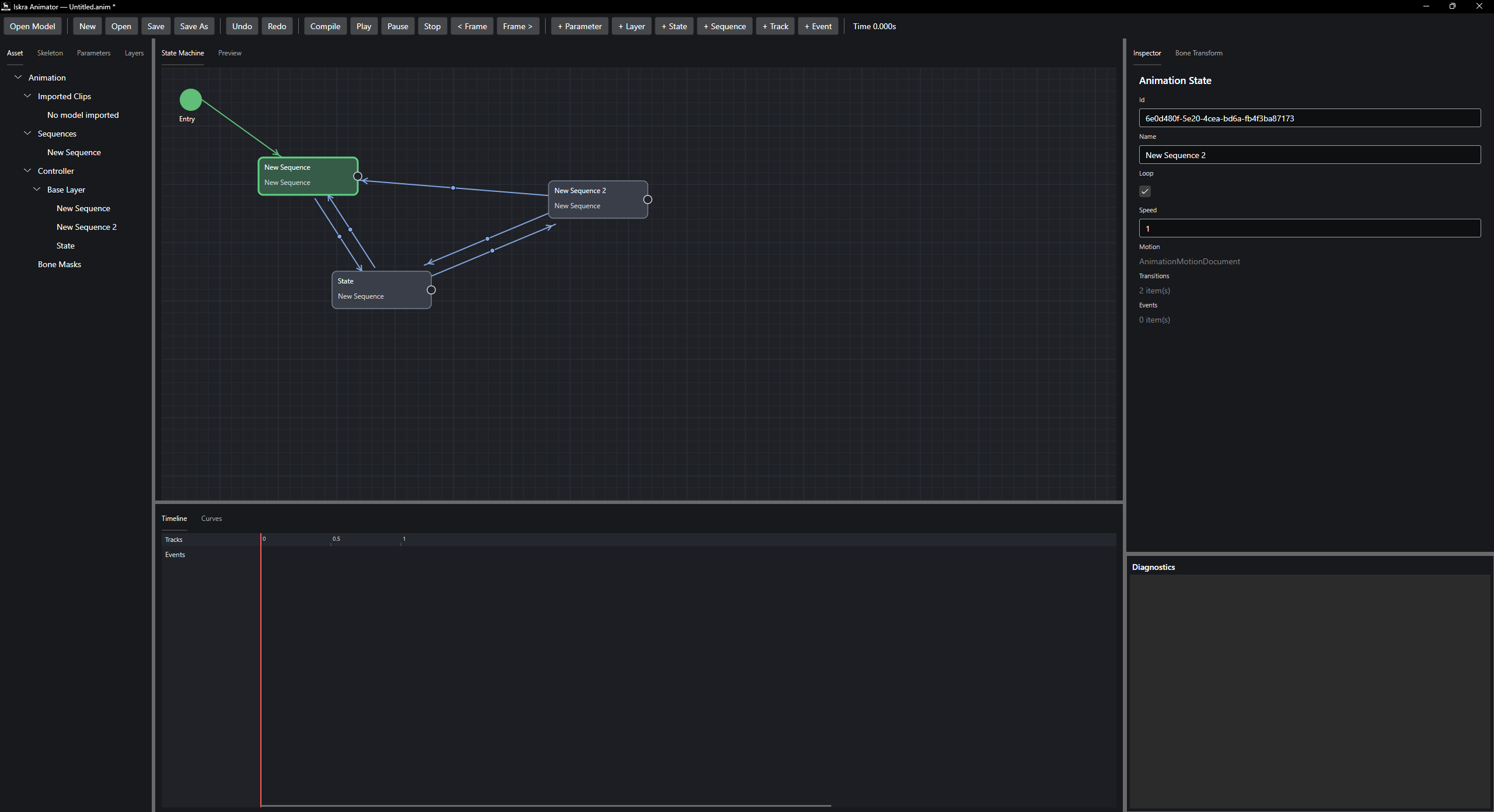Create a new file with New
This screenshot has height=812, width=1494.
pyautogui.click(x=88, y=26)
